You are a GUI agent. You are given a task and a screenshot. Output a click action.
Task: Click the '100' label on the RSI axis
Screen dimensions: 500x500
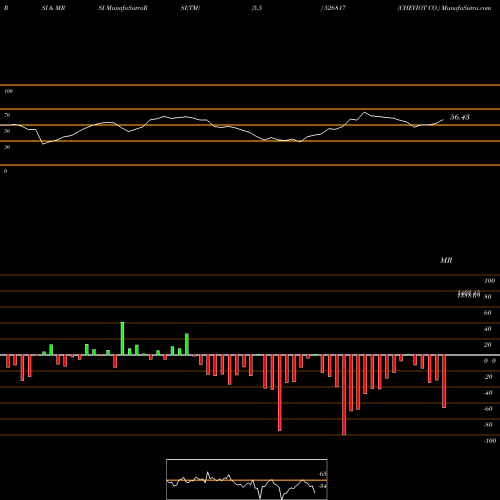(8, 91)
